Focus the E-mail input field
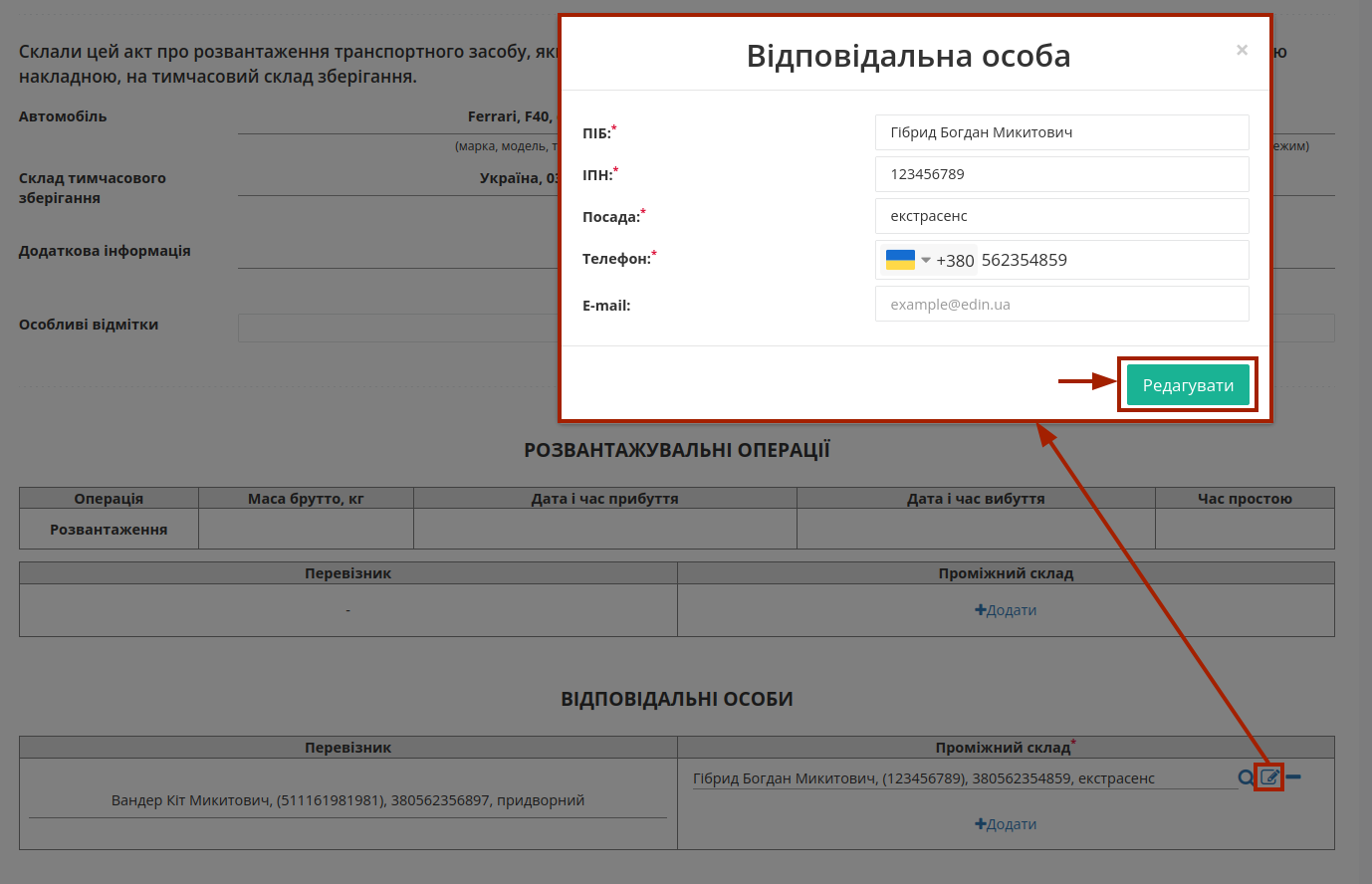The height and width of the screenshot is (884, 1372). point(1061,304)
